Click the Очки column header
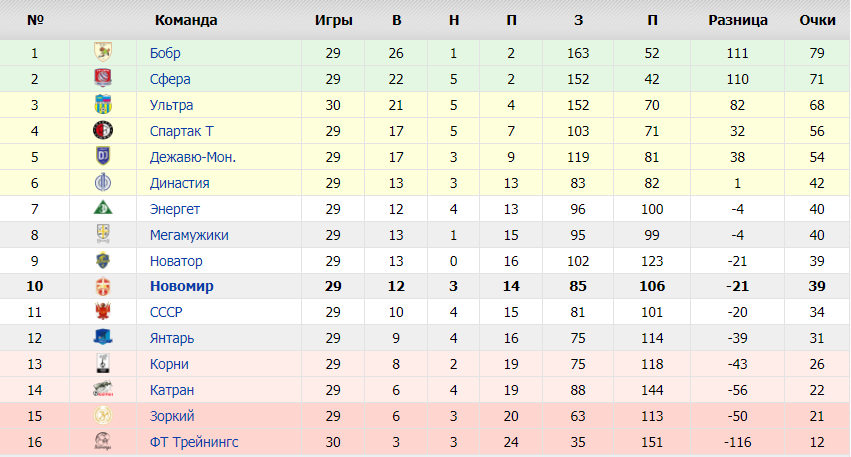 point(817,20)
